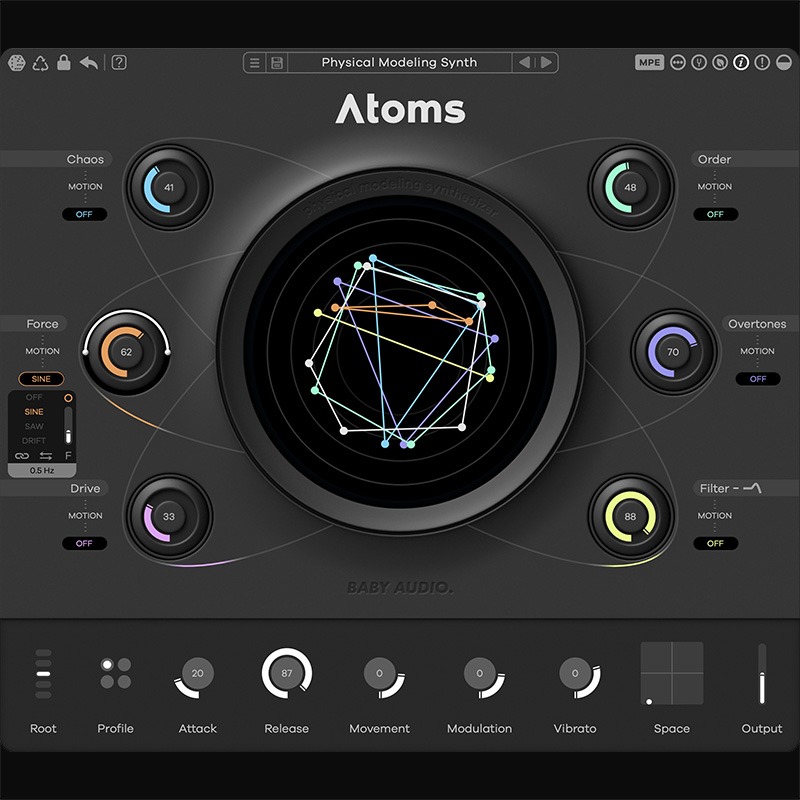Toggle the bidirectional arrows icon

pos(46,456)
